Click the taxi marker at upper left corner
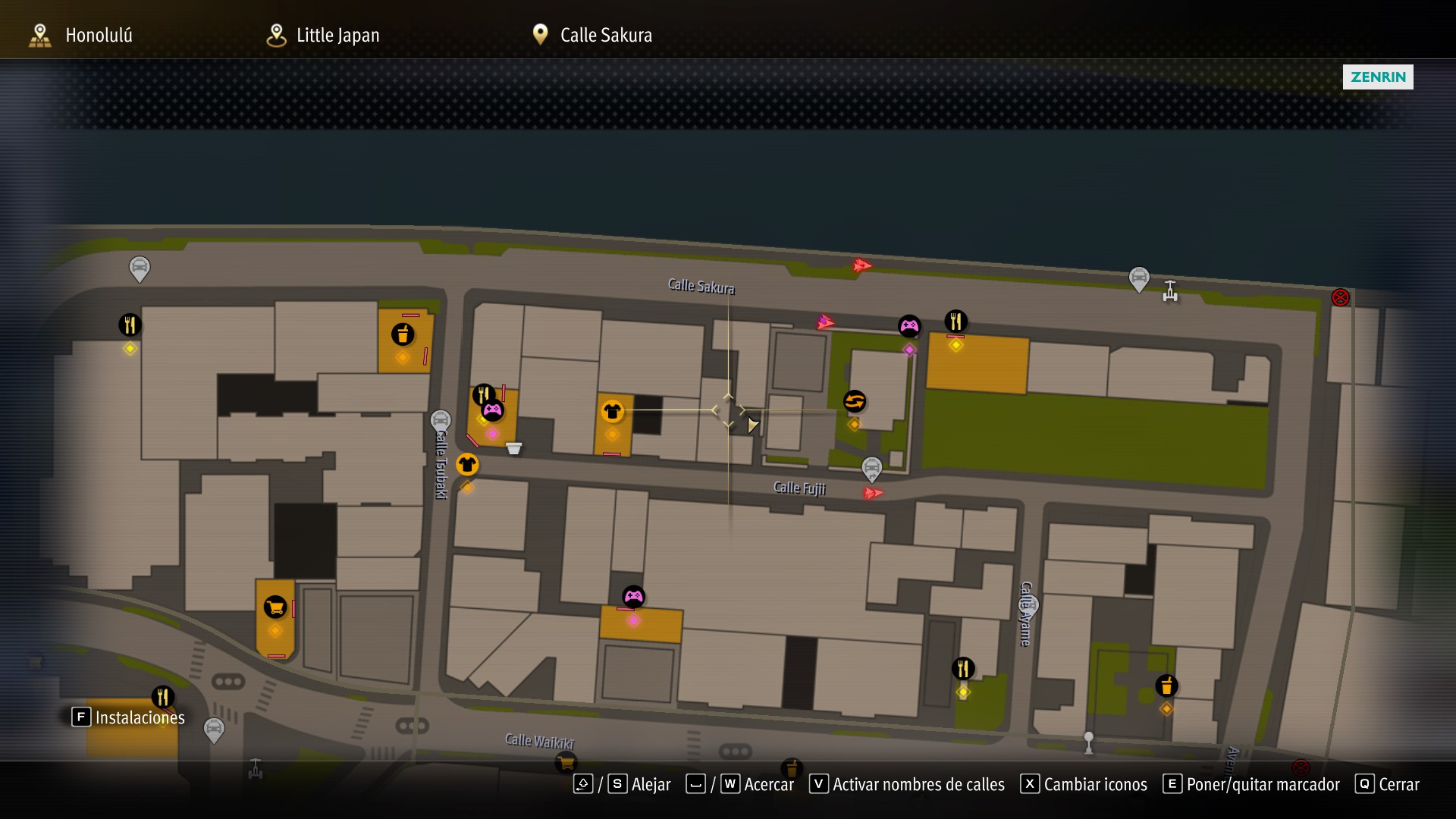1456x819 pixels. click(x=140, y=269)
